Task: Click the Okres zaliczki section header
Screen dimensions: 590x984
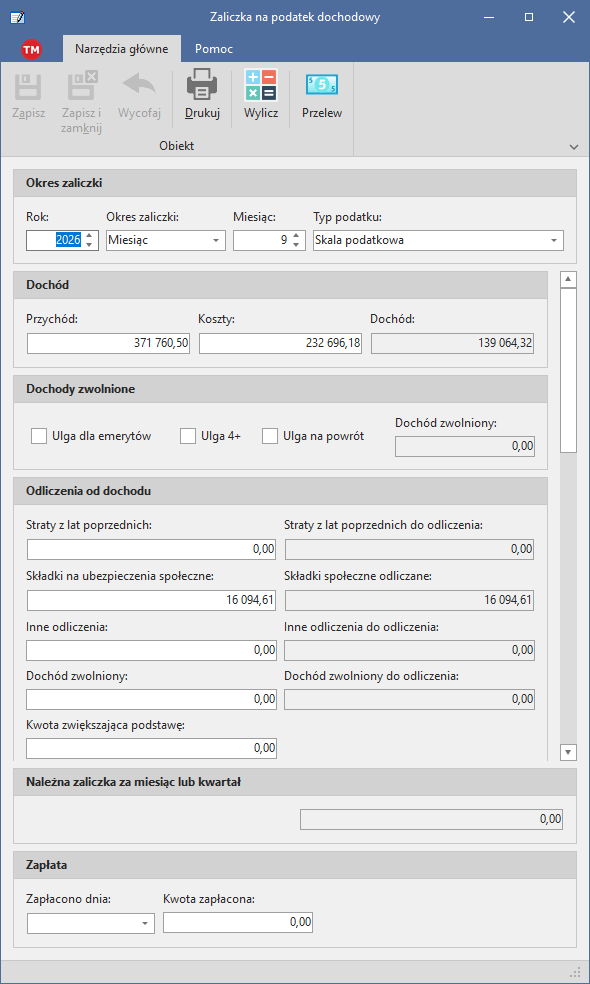Action: 295,183
